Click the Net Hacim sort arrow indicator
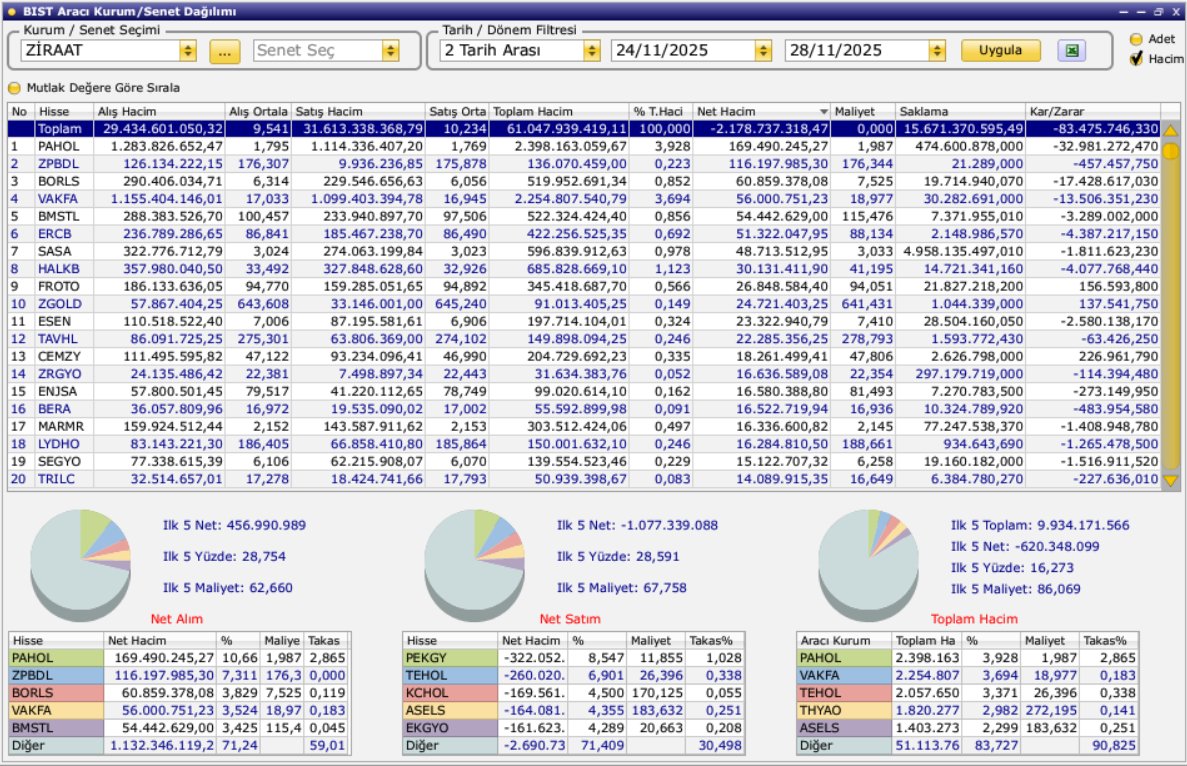Image resolution: width=1187 pixels, height=766 pixels. point(824,112)
